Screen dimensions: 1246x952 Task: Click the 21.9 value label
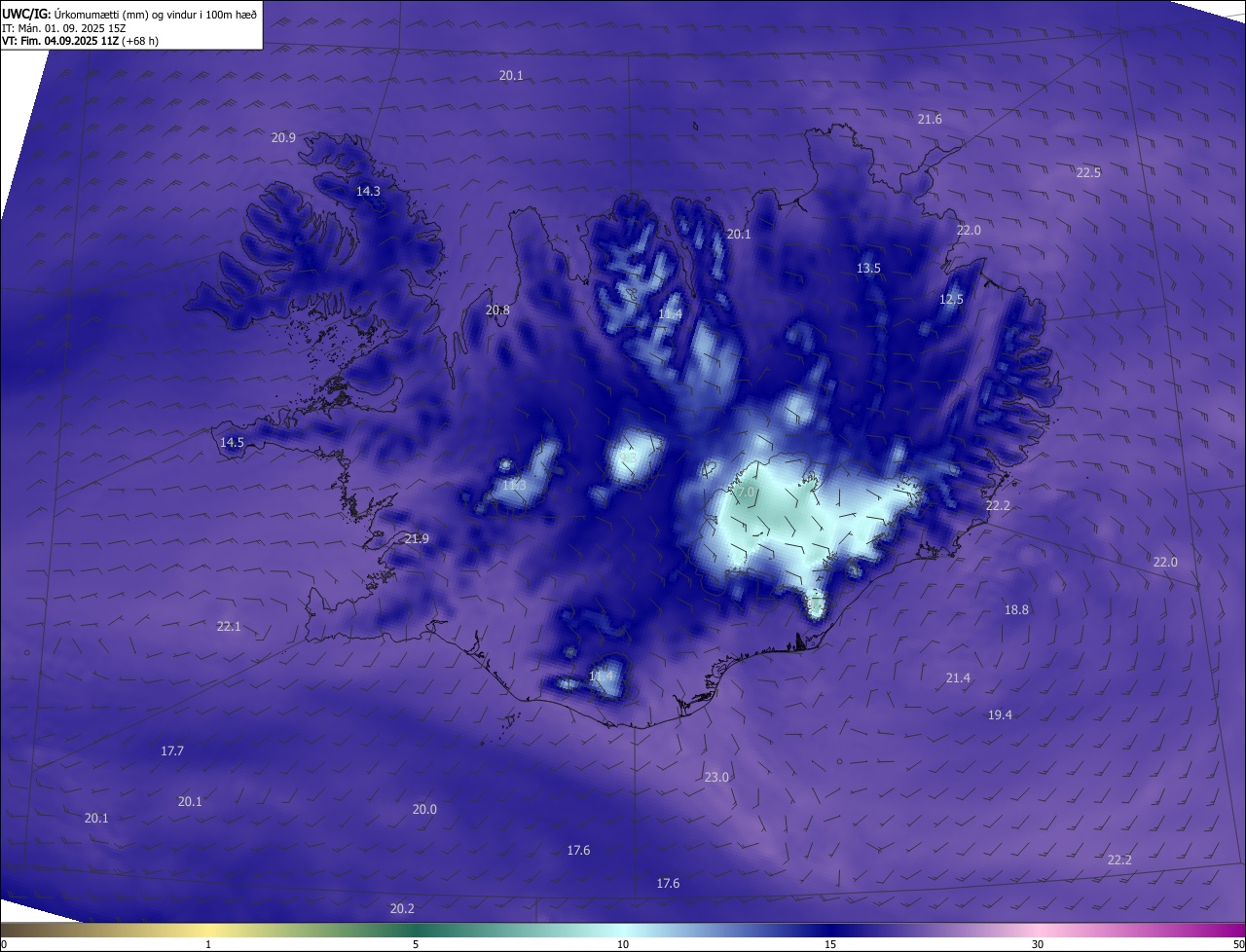pyautogui.click(x=417, y=539)
